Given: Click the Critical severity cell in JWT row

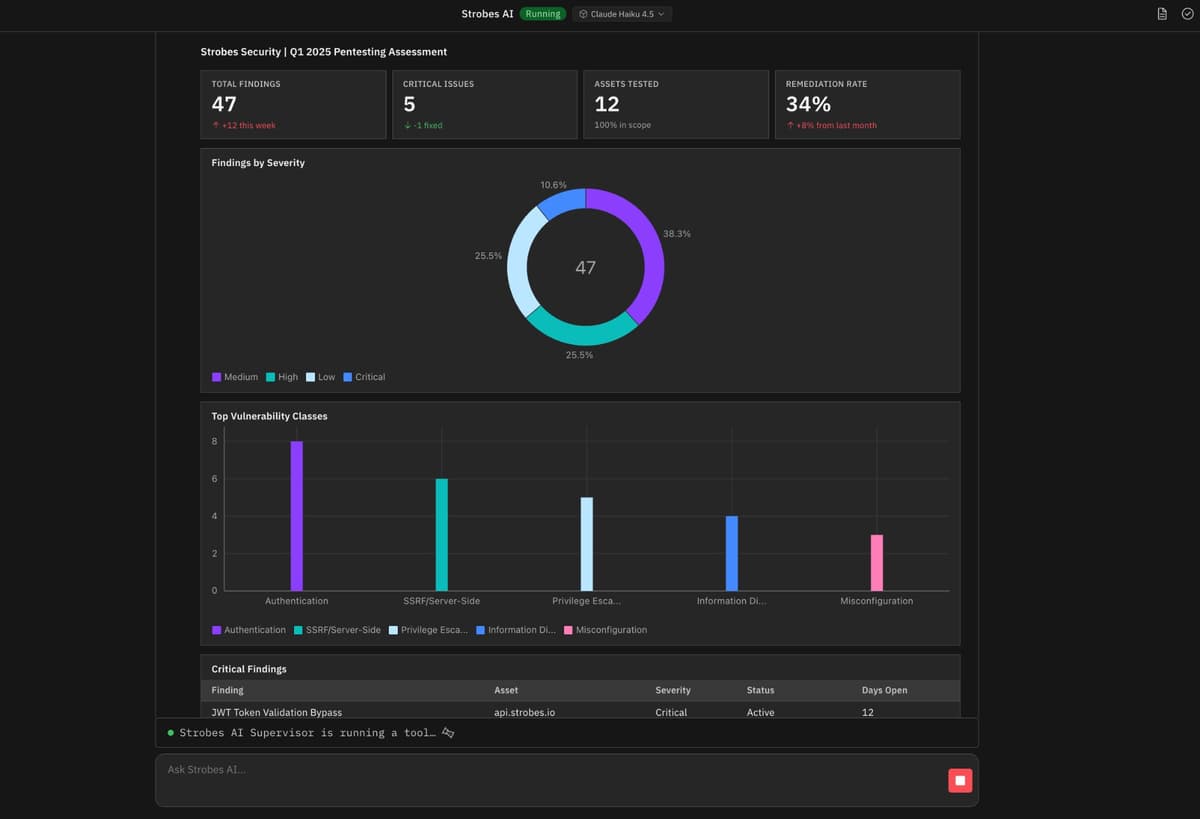Looking at the screenshot, I should pyautogui.click(x=671, y=712).
